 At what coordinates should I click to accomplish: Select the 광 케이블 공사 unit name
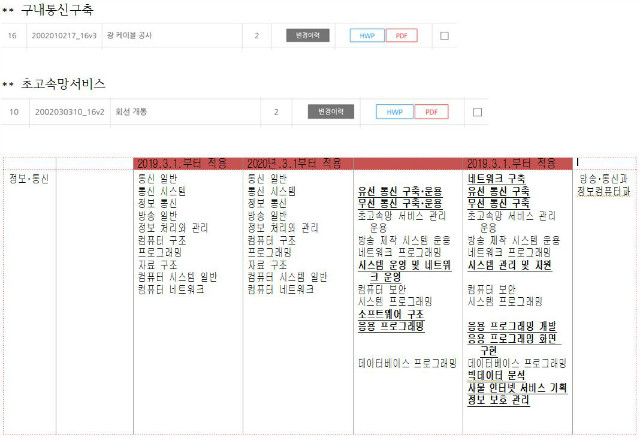(x=130, y=36)
